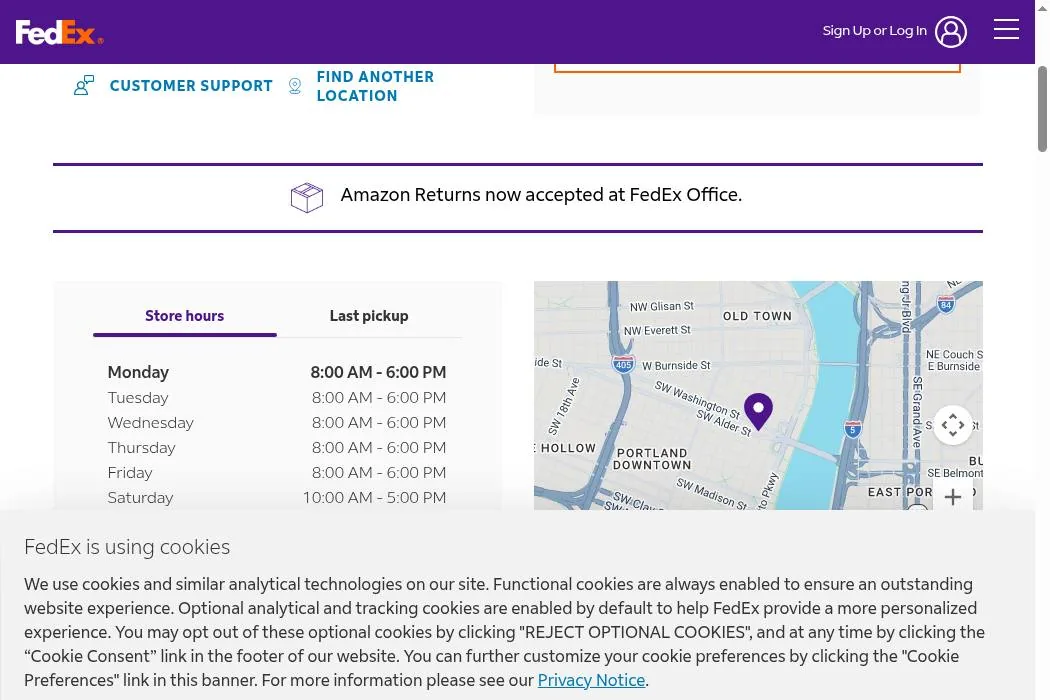Select the purple store marker on map

(x=758, y=411)
